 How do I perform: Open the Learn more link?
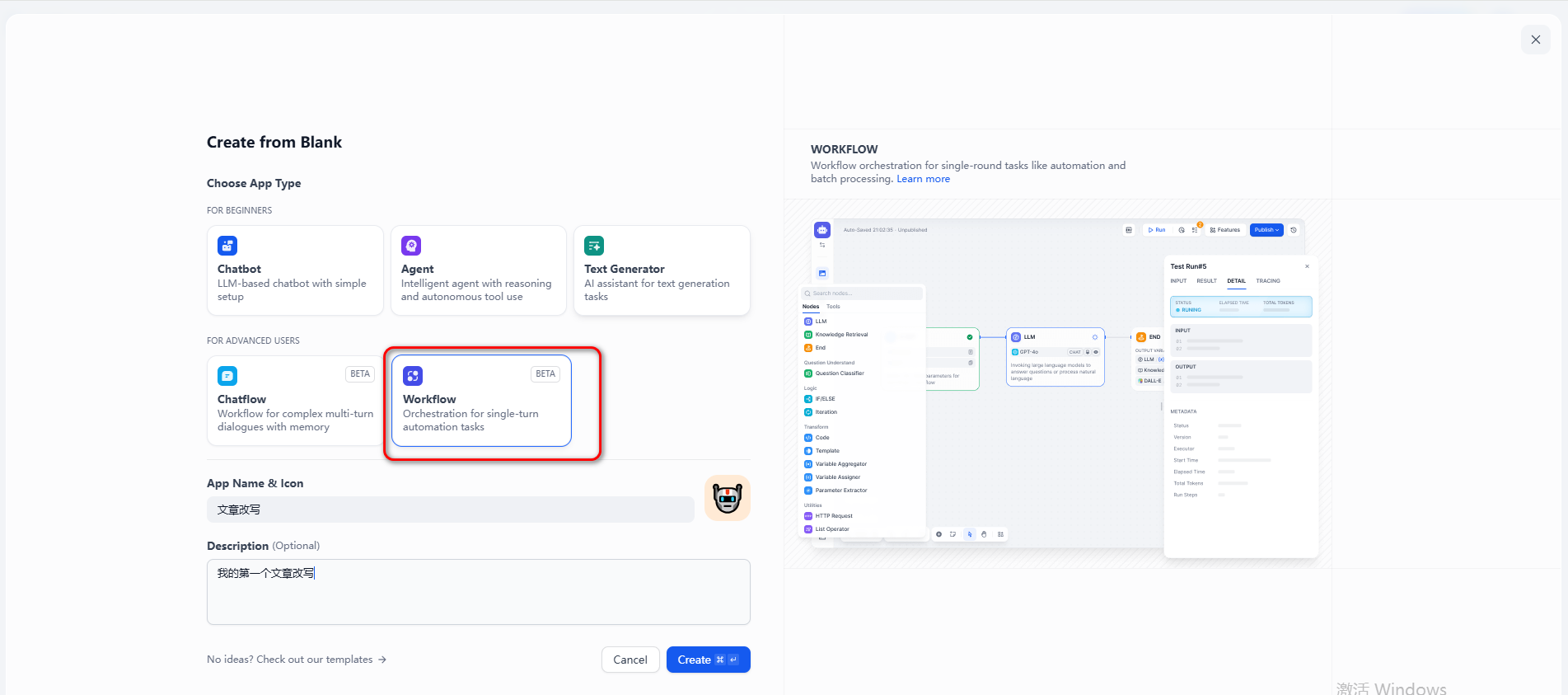(923, 179)
